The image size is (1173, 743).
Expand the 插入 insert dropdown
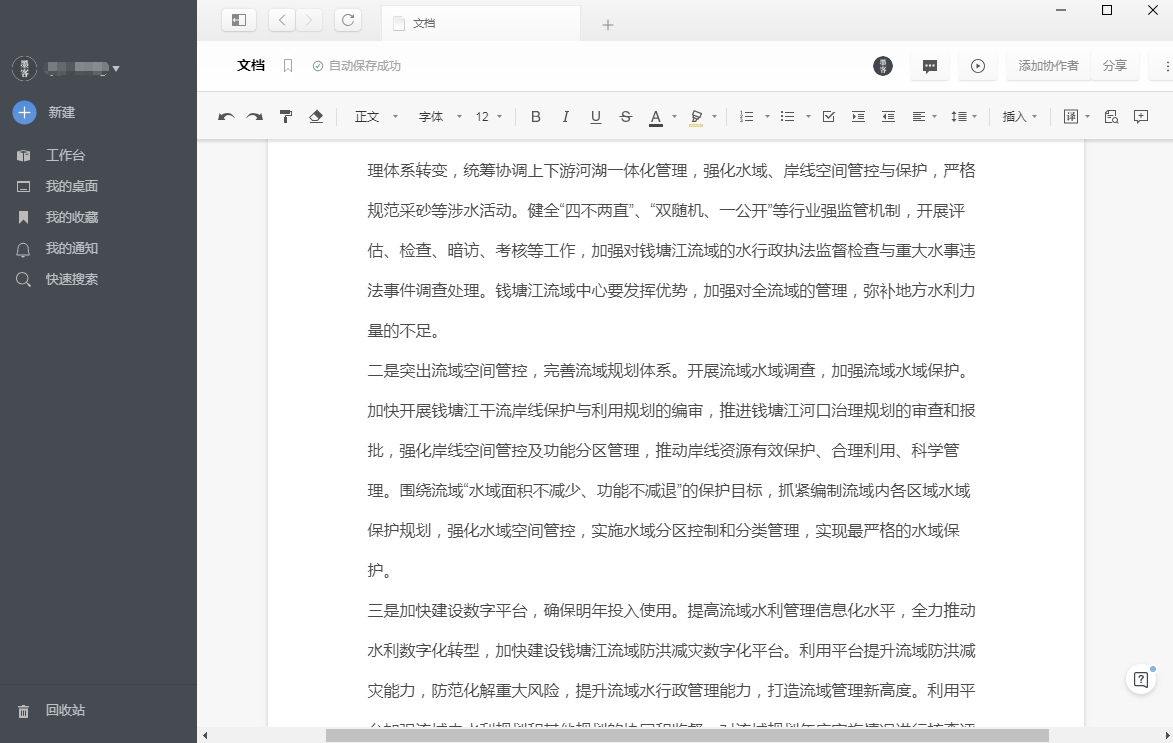pyautogui.click(x=1020, y=117)
